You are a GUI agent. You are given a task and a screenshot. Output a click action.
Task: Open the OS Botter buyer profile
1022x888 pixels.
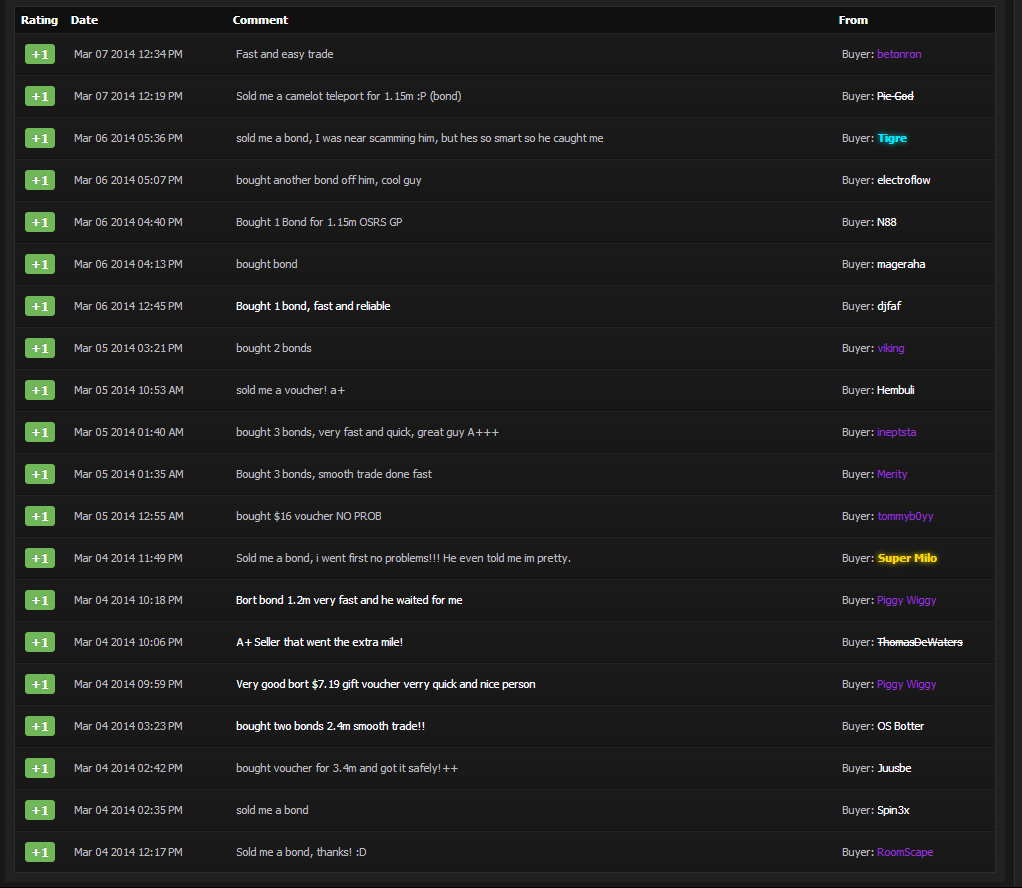coord(900,726)
